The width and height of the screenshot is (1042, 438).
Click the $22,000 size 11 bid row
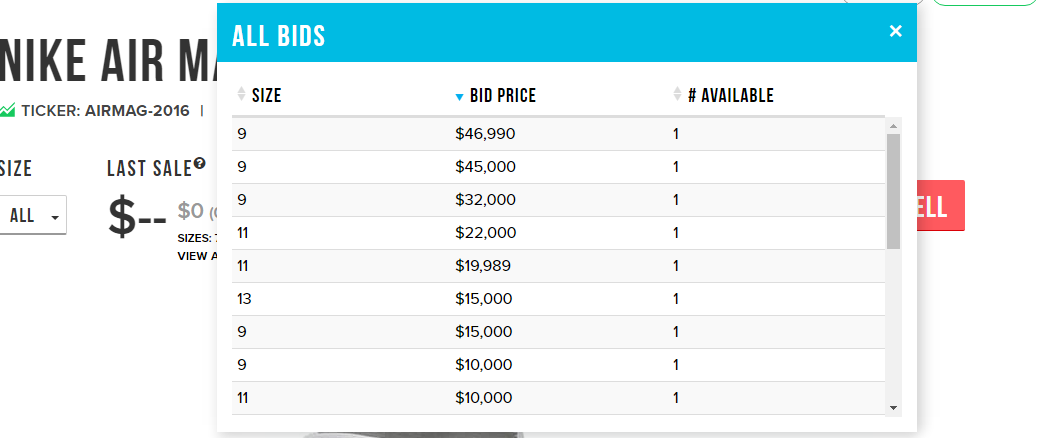558,233
